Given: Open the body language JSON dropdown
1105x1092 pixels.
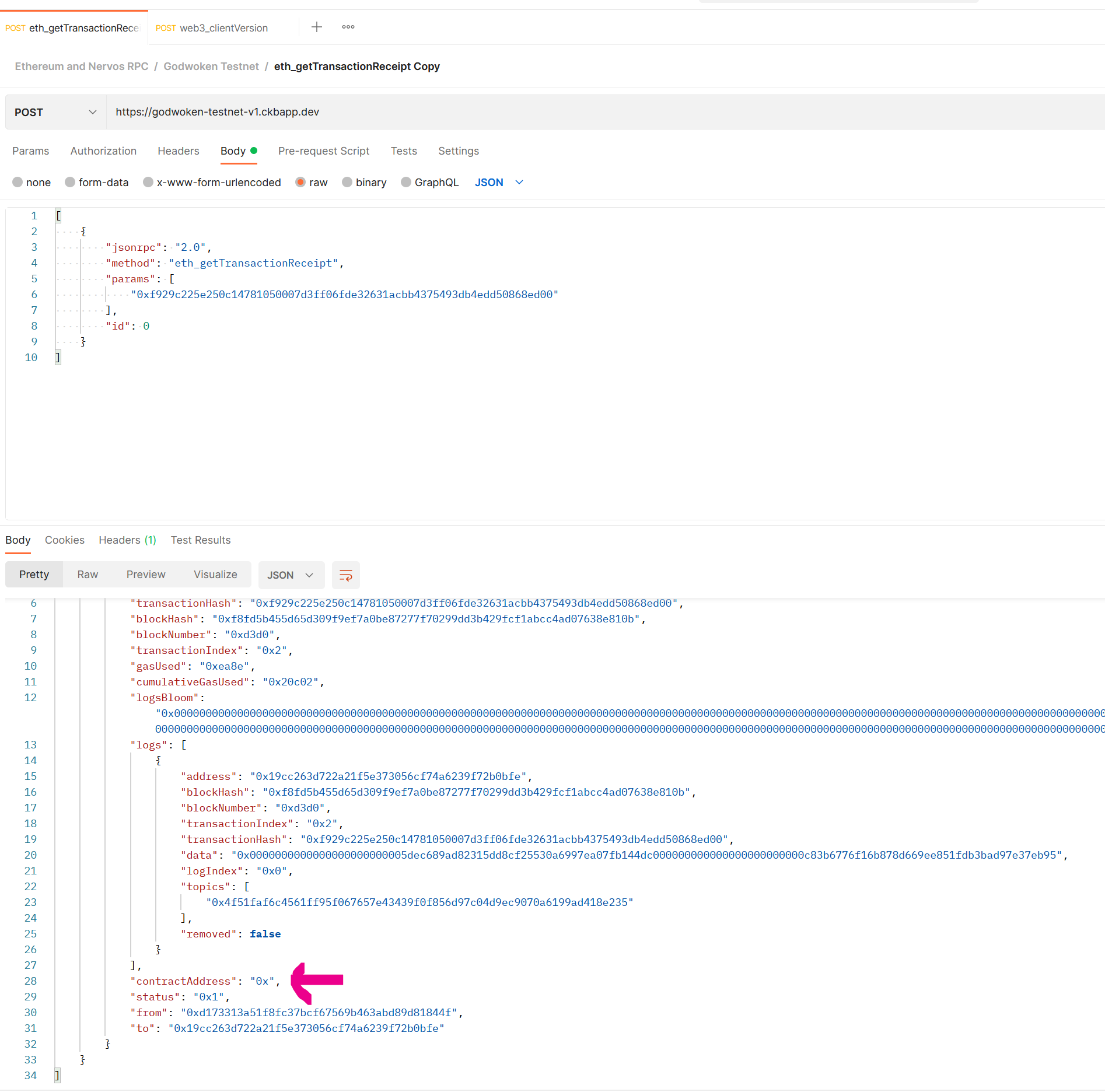Looking at the screenshot, I should pyautogui.click(x=499, y=182).
